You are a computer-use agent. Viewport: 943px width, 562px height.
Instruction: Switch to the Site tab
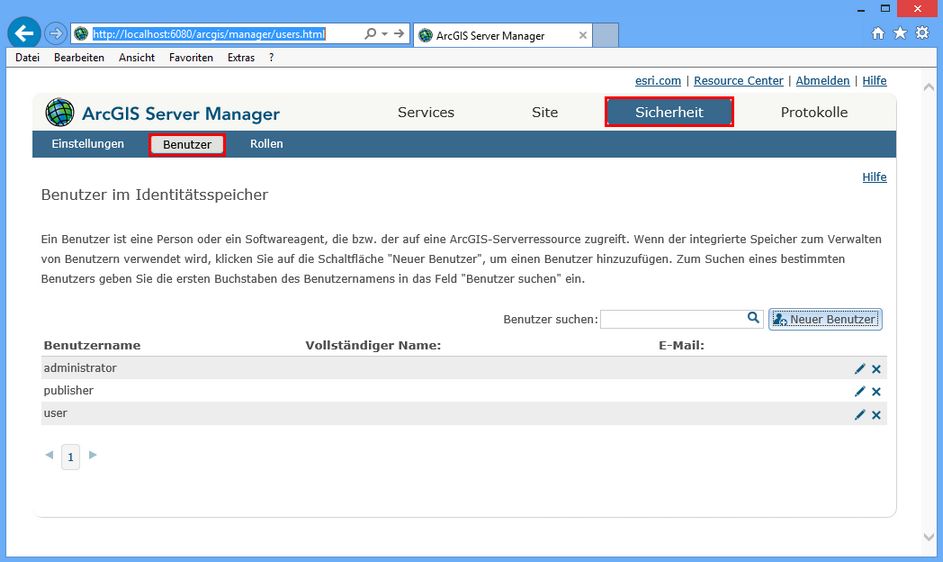click(545, 113)
